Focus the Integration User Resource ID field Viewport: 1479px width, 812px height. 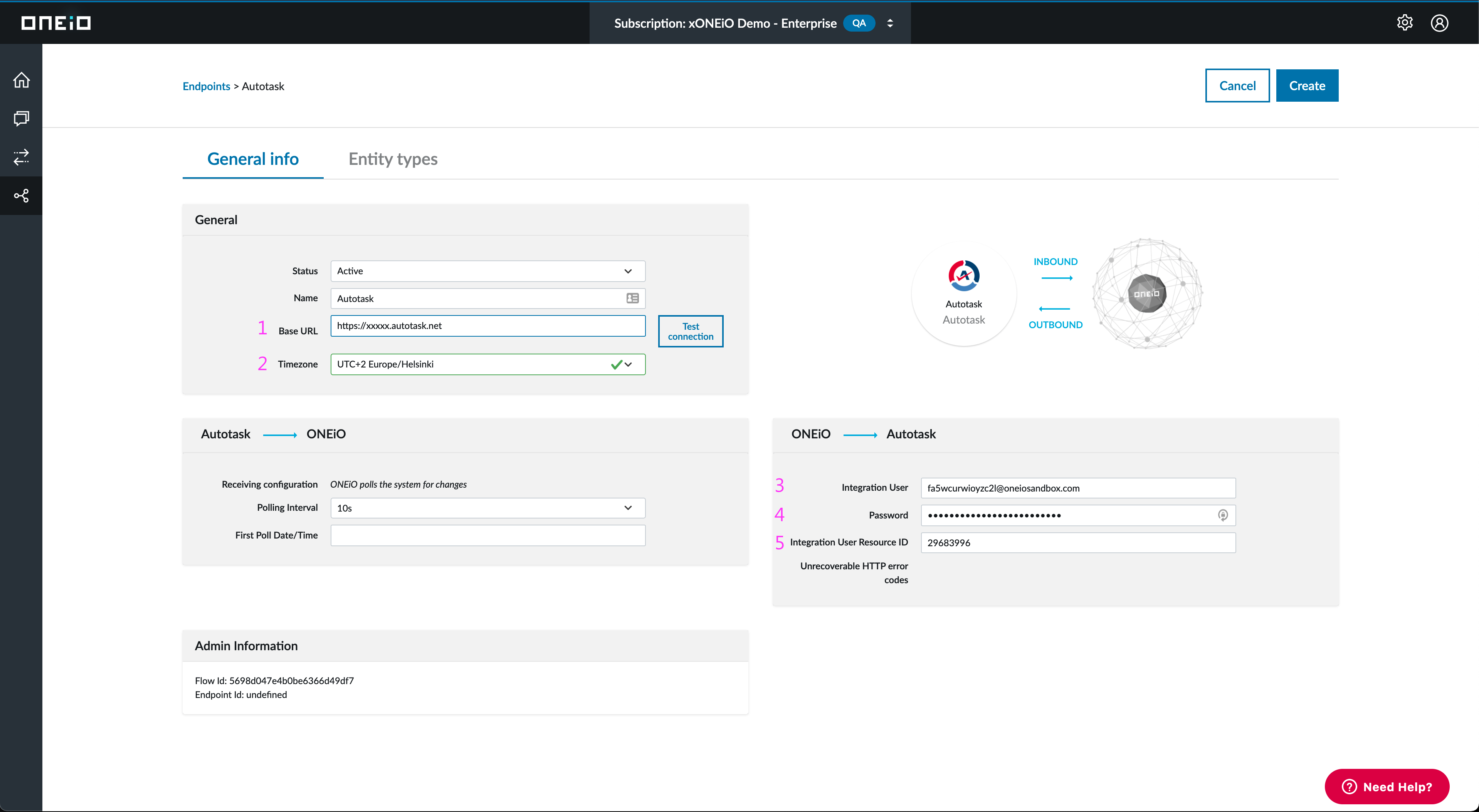click(1078, 543)
